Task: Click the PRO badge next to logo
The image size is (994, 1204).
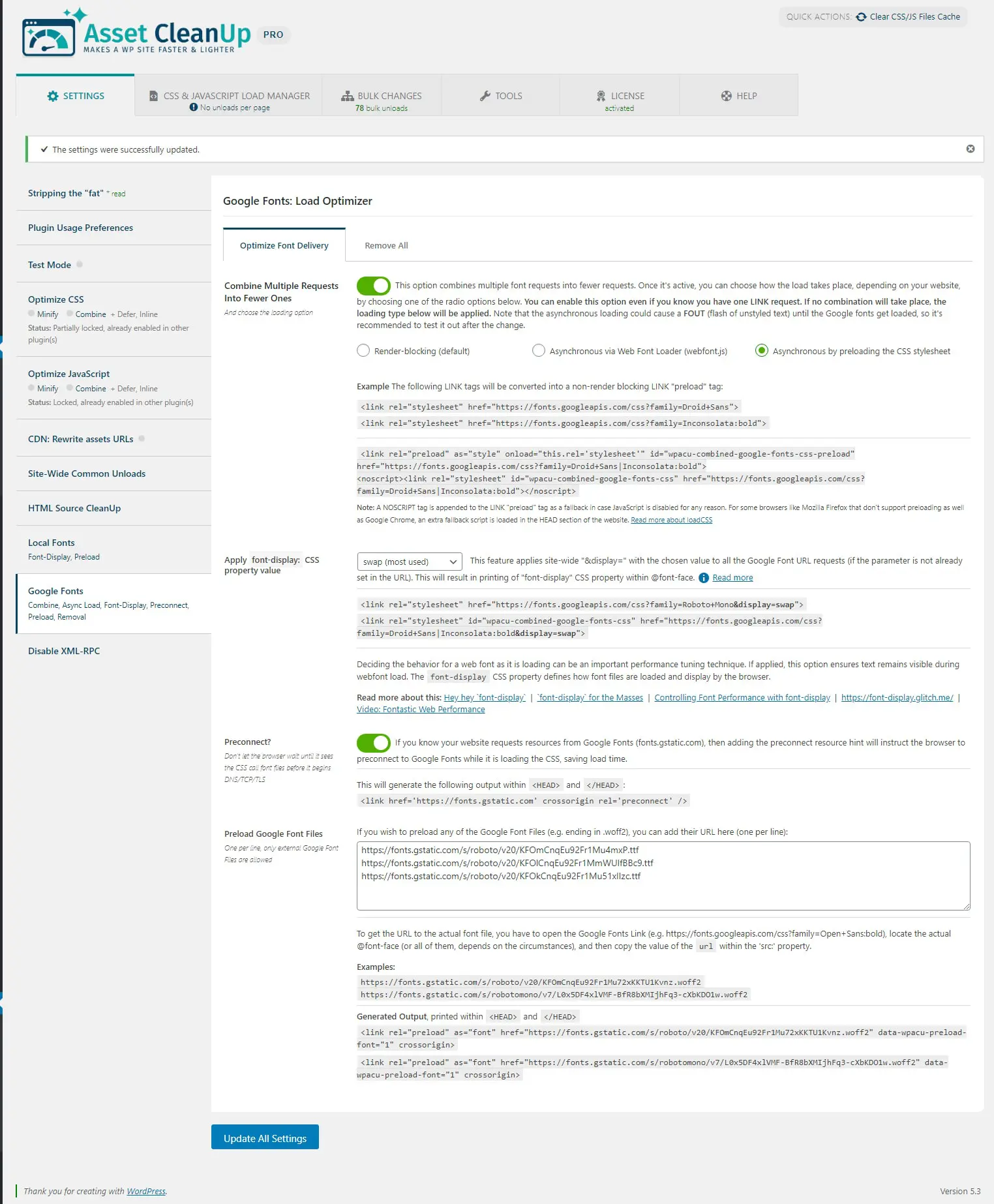Action: point(273,35)
